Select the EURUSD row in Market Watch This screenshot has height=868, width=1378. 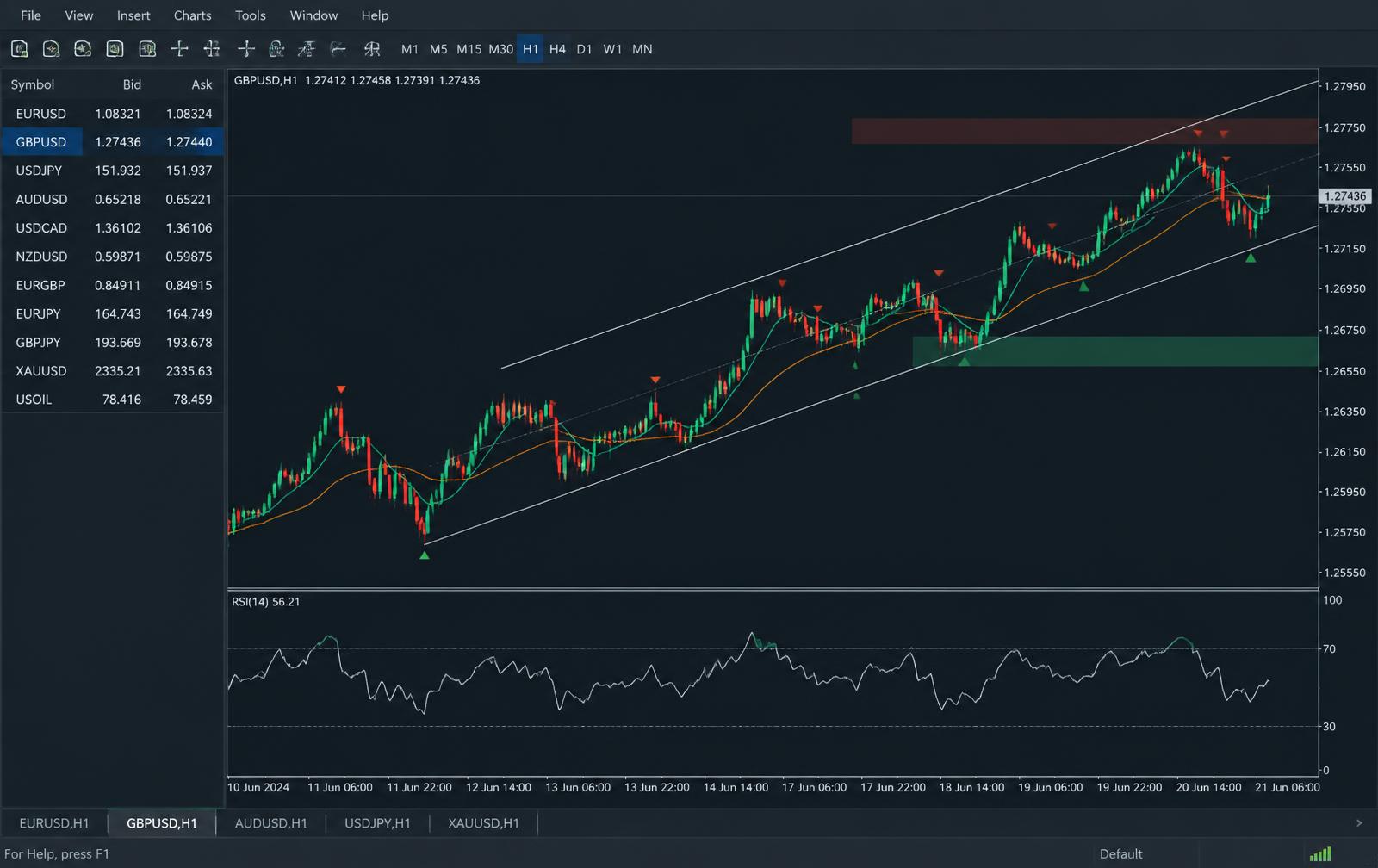click(113, 114)
